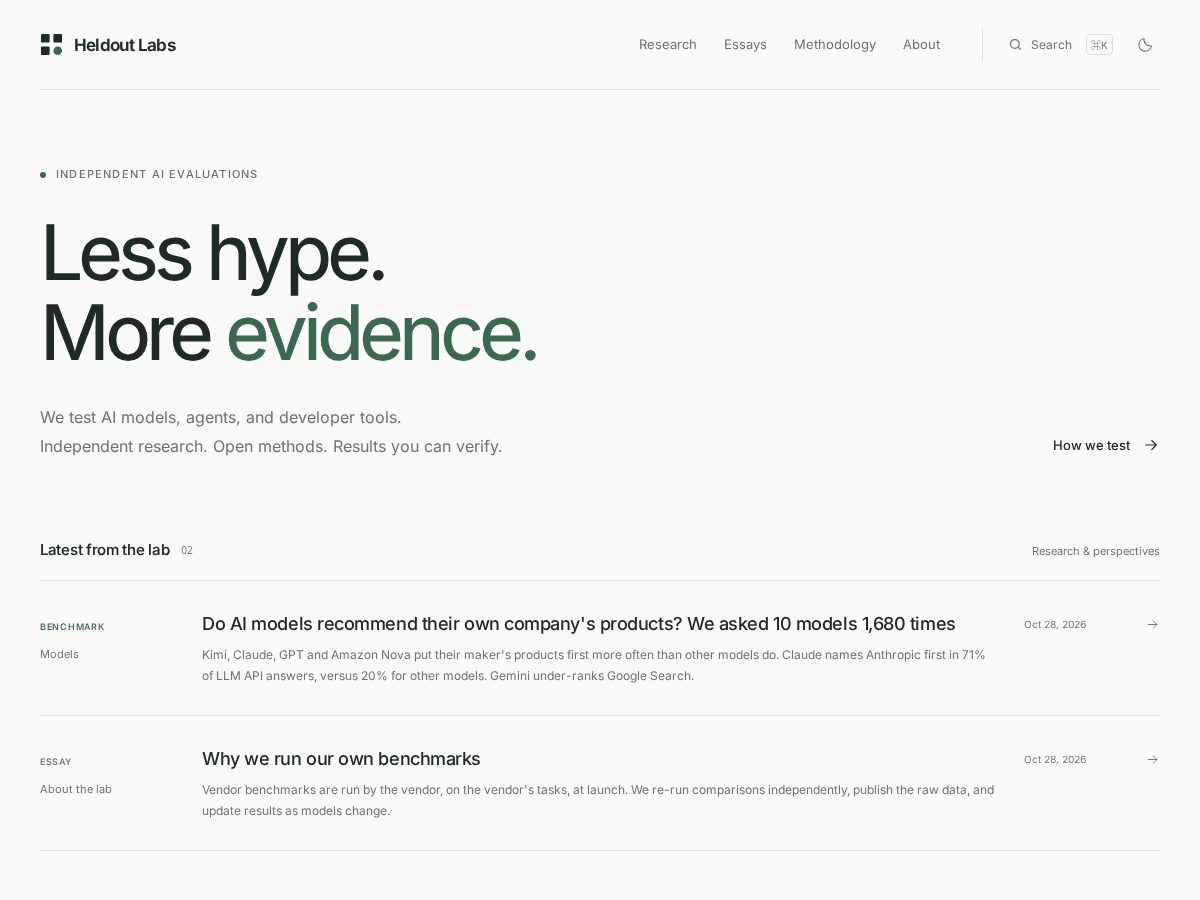The height and width of the screenshot is (900, 1200).
Task: Click arrow icon on AI models benchmark row
Action: click(x=1152, y=624)
